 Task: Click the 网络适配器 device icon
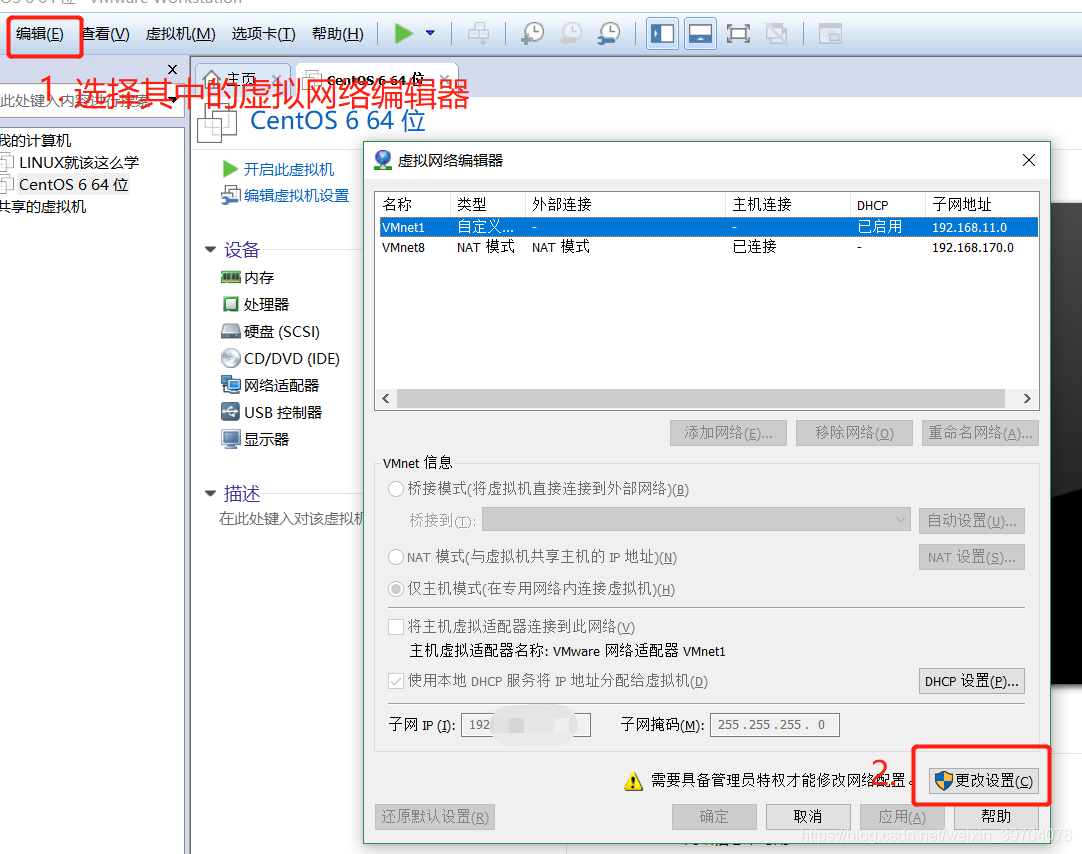click(x=230, y=385)
